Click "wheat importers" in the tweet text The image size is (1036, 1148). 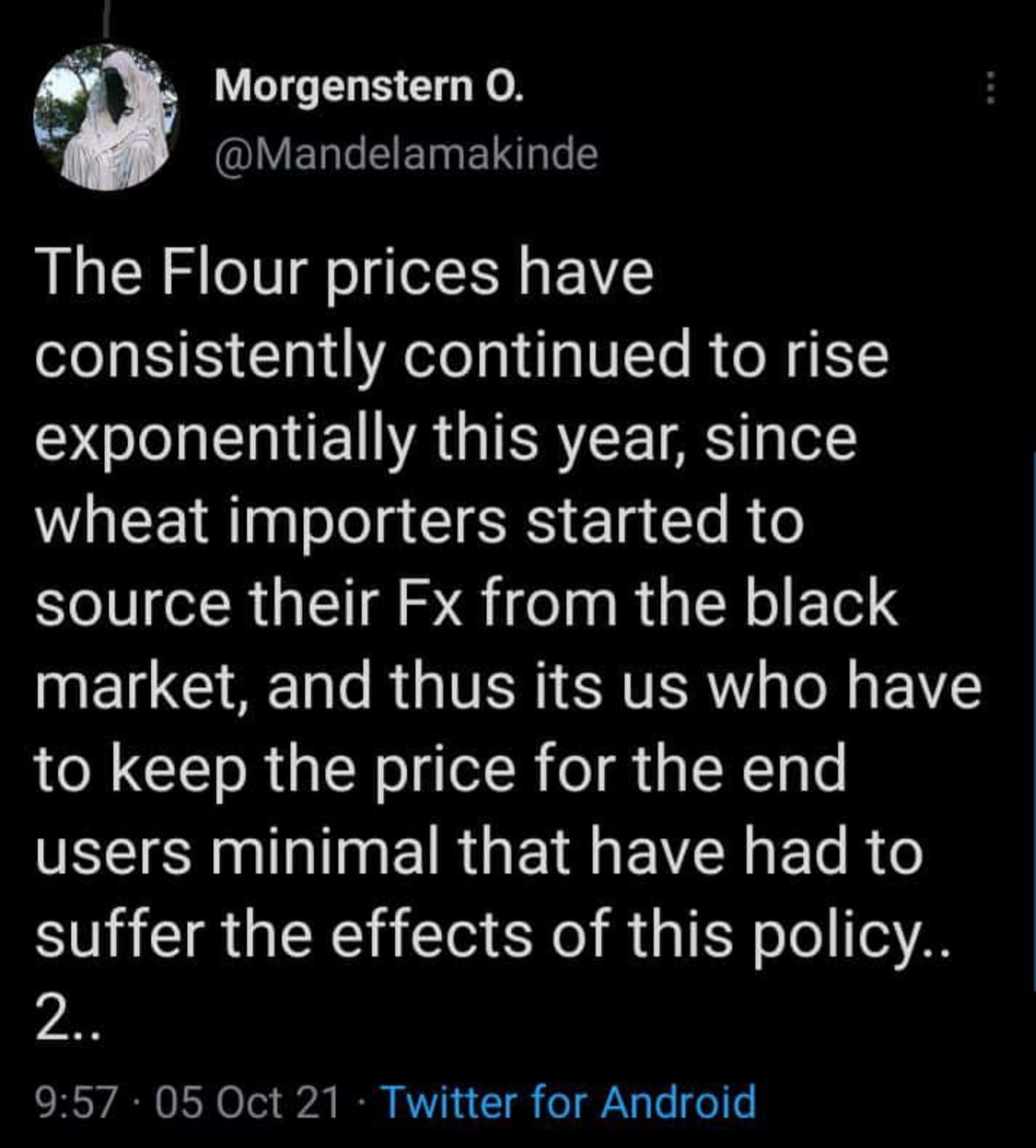click(x=270, y=522)
